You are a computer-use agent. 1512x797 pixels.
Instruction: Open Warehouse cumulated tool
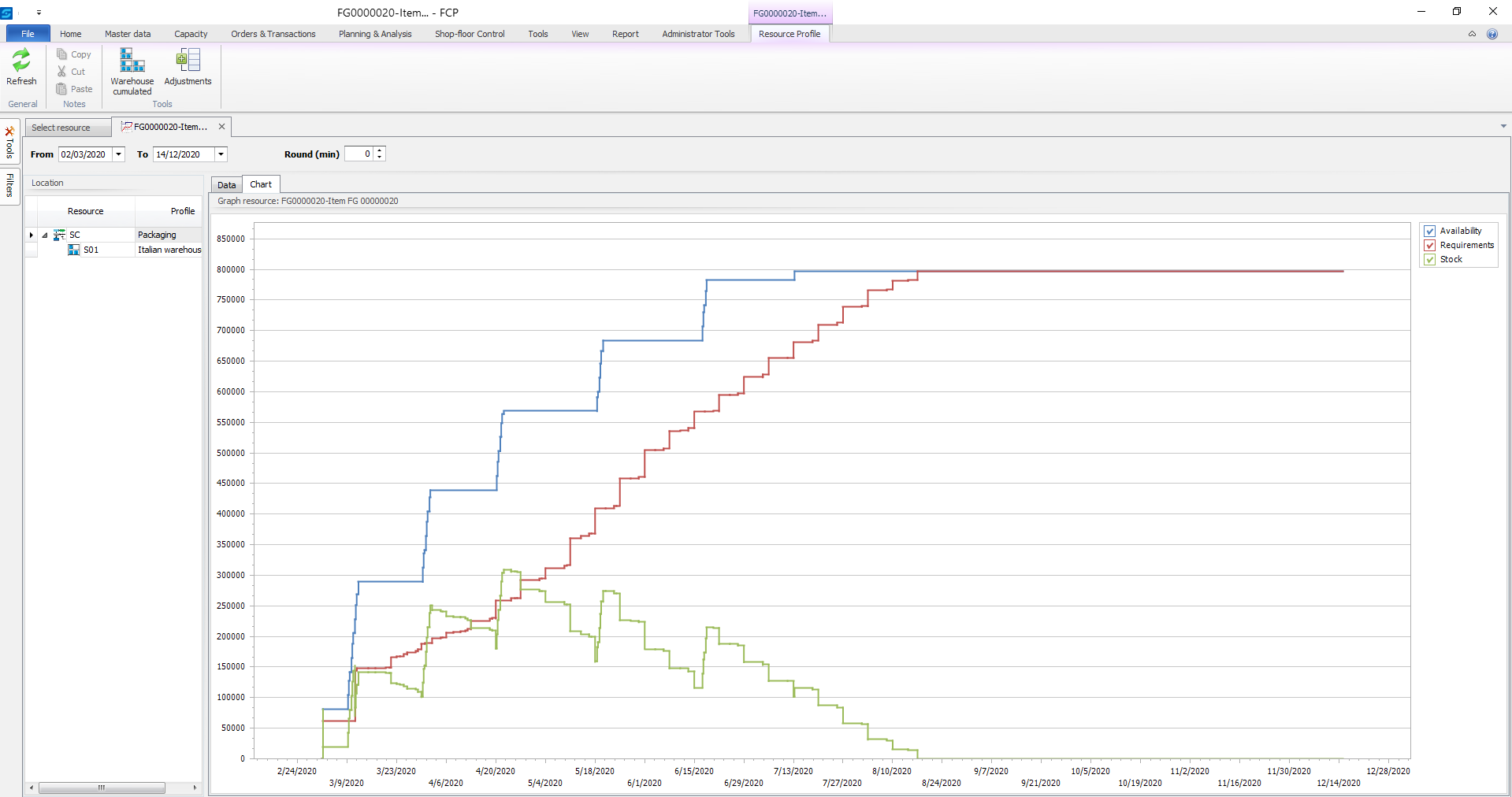(132, 72)
